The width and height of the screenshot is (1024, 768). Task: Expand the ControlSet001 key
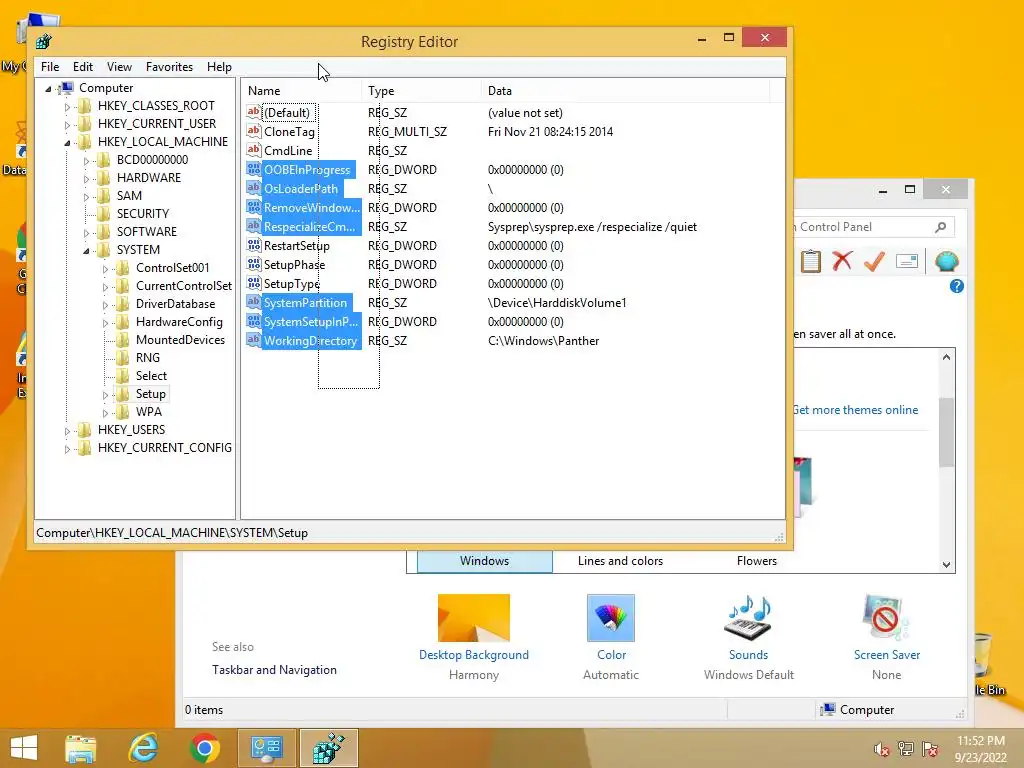(105, 268)
